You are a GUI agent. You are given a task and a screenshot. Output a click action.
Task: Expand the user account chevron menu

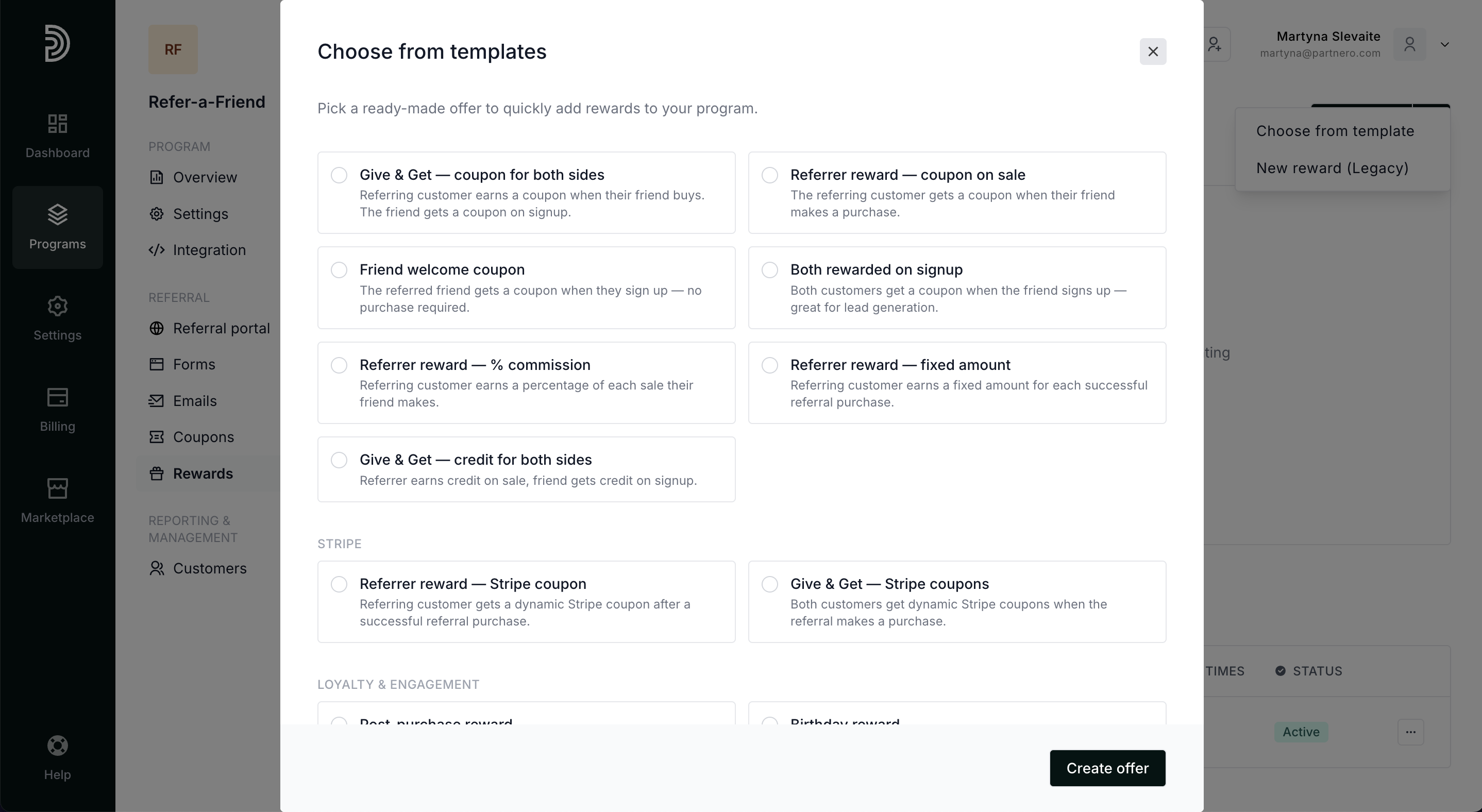(1444, 44)
